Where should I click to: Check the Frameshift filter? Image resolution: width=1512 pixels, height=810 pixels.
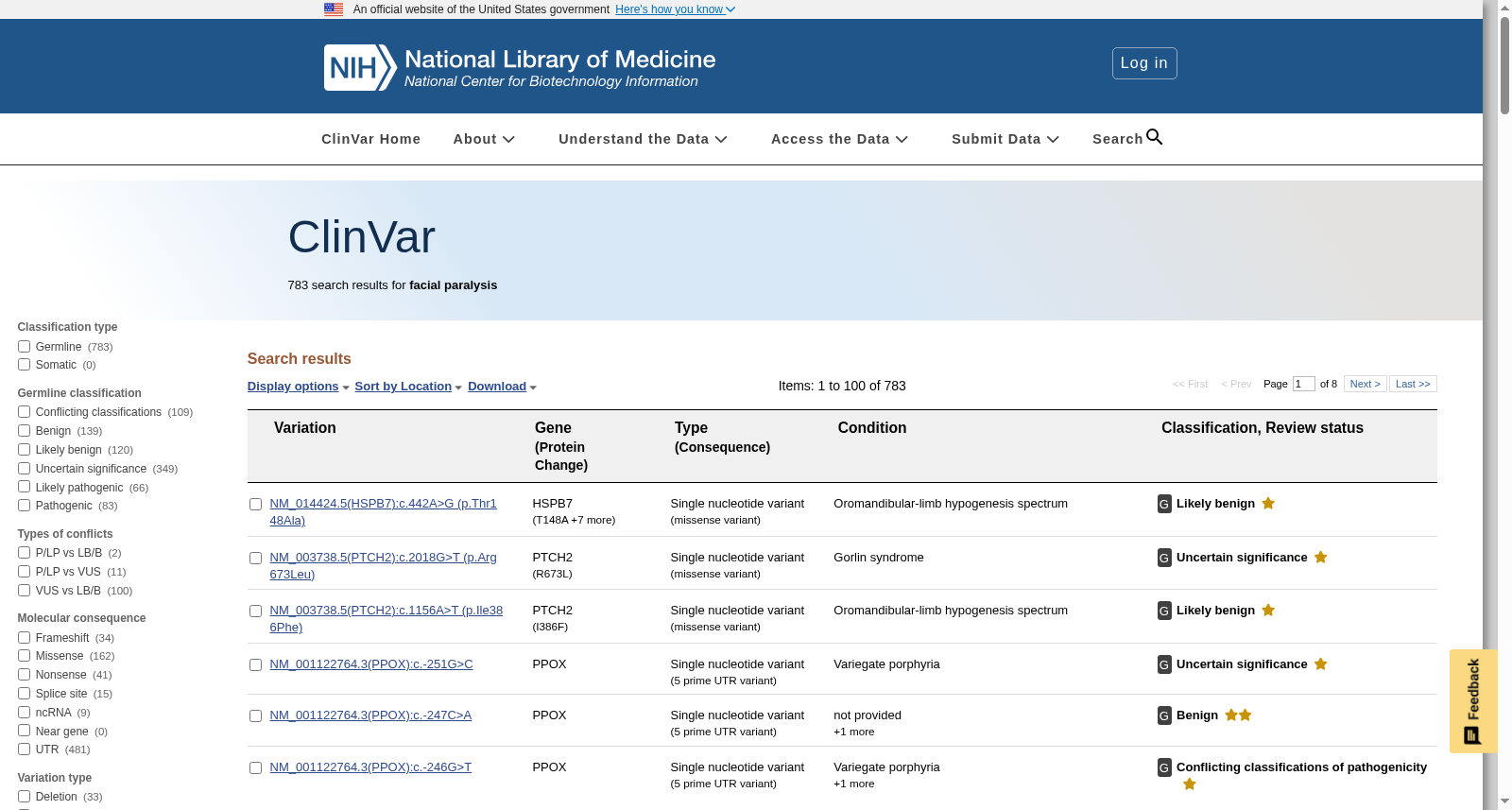click(24, 638)
